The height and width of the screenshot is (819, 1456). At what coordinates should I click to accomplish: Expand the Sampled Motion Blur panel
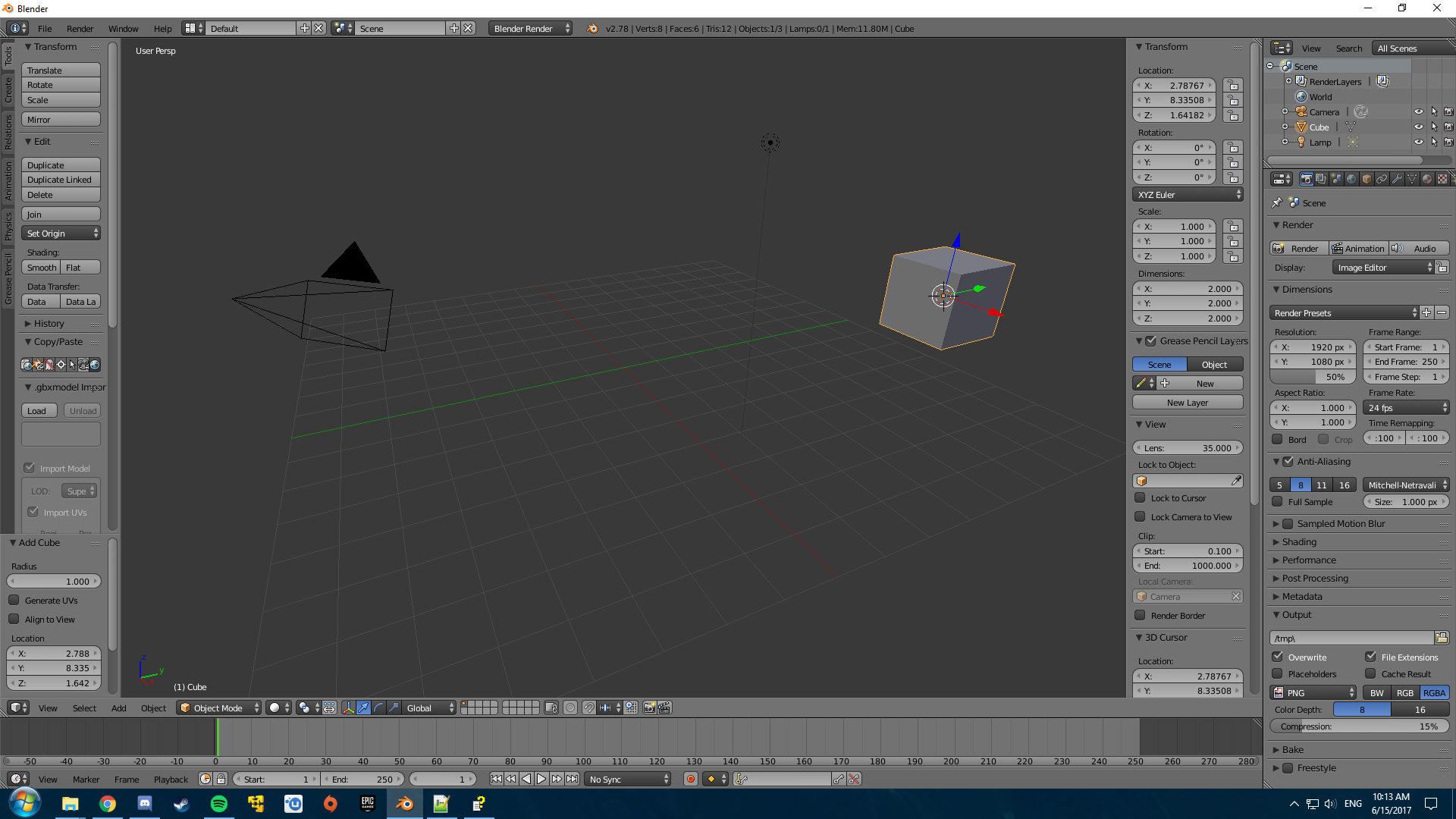1341,523
